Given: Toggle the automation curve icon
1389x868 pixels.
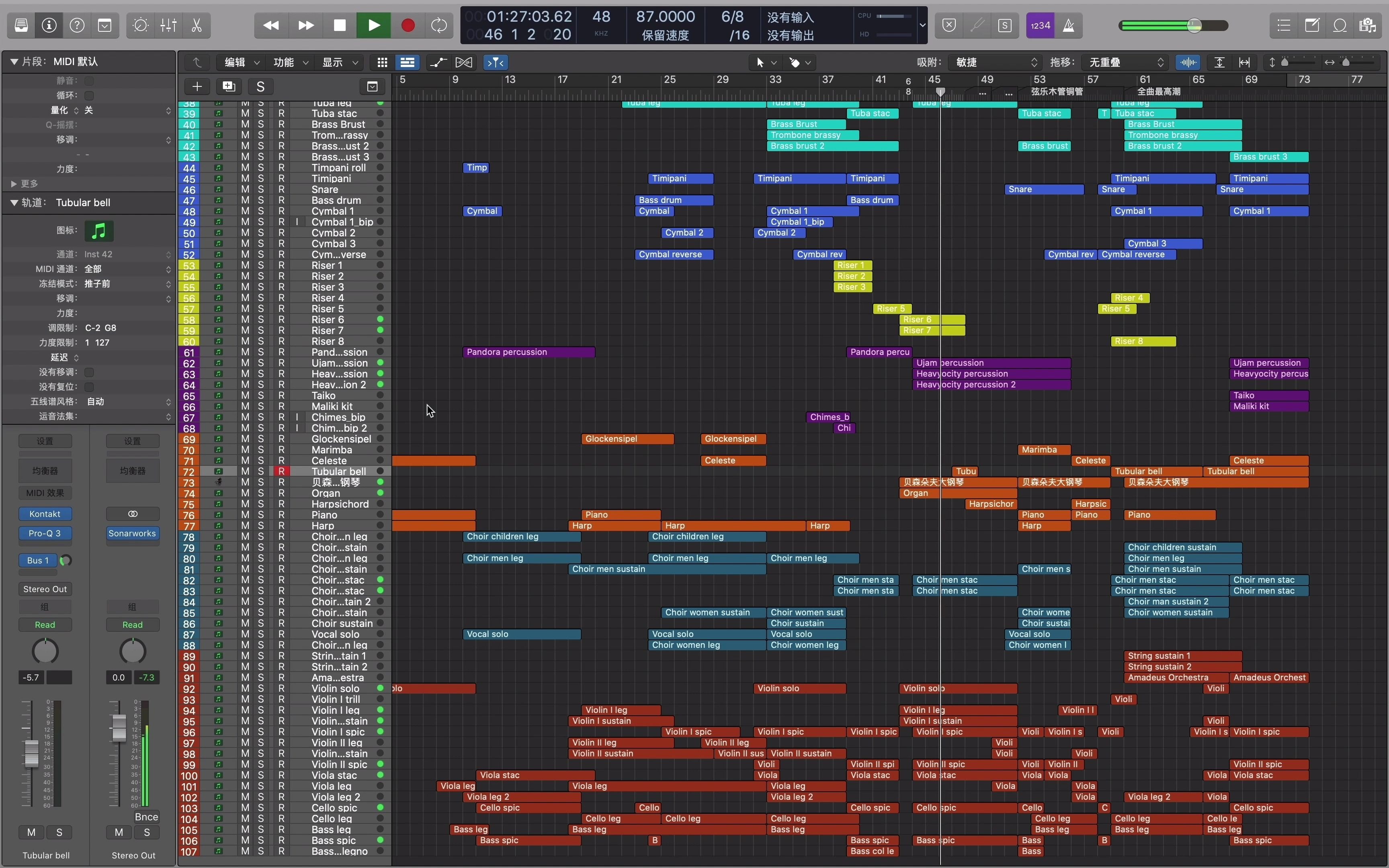Looking at the screenshot, I should click(x=439, y=62).
